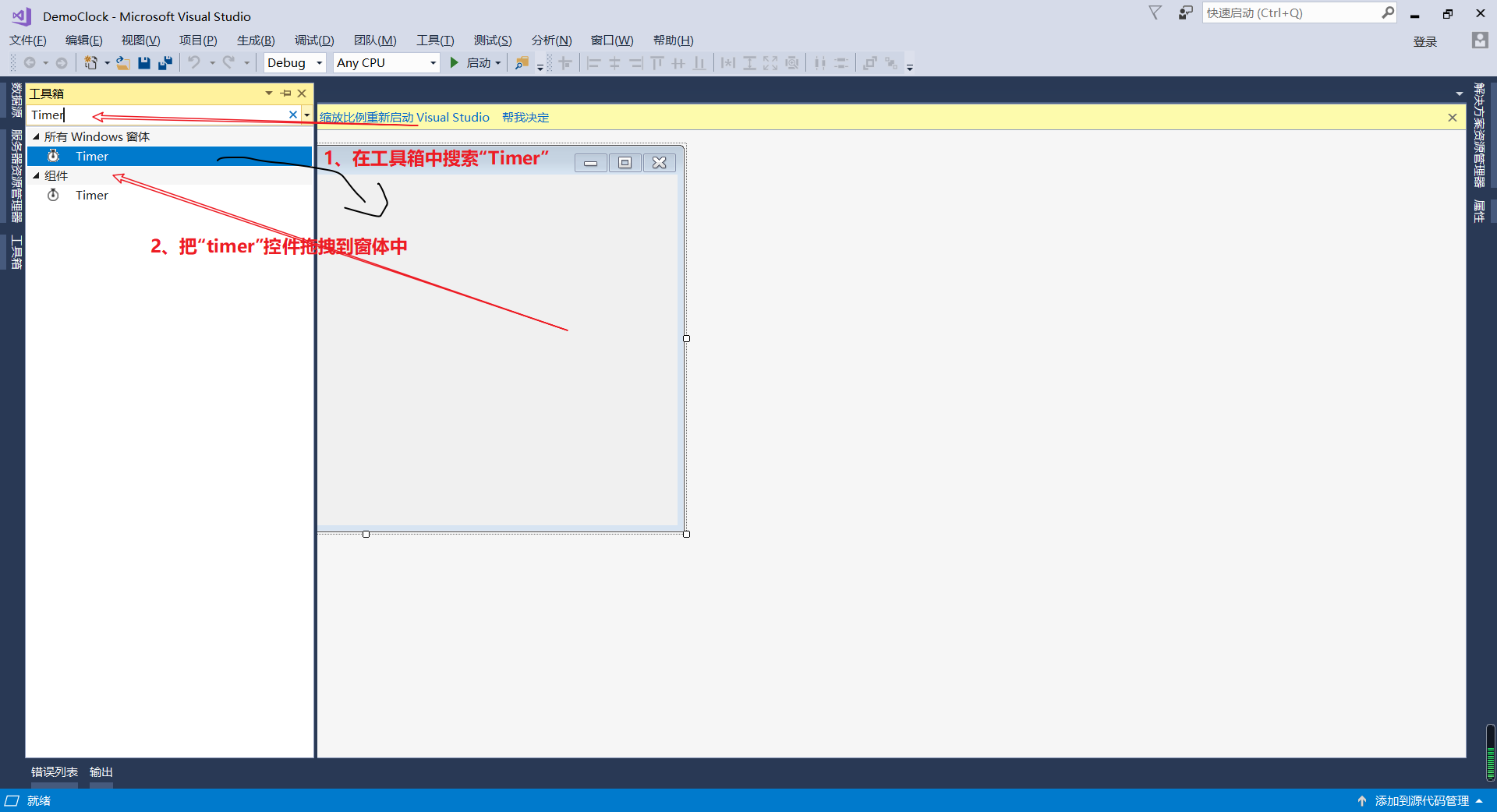Image resolution: width=1497 pixels, height=812 pixels.
Task: Click the user account avatar icon
Action: (x=1480, y=41)
